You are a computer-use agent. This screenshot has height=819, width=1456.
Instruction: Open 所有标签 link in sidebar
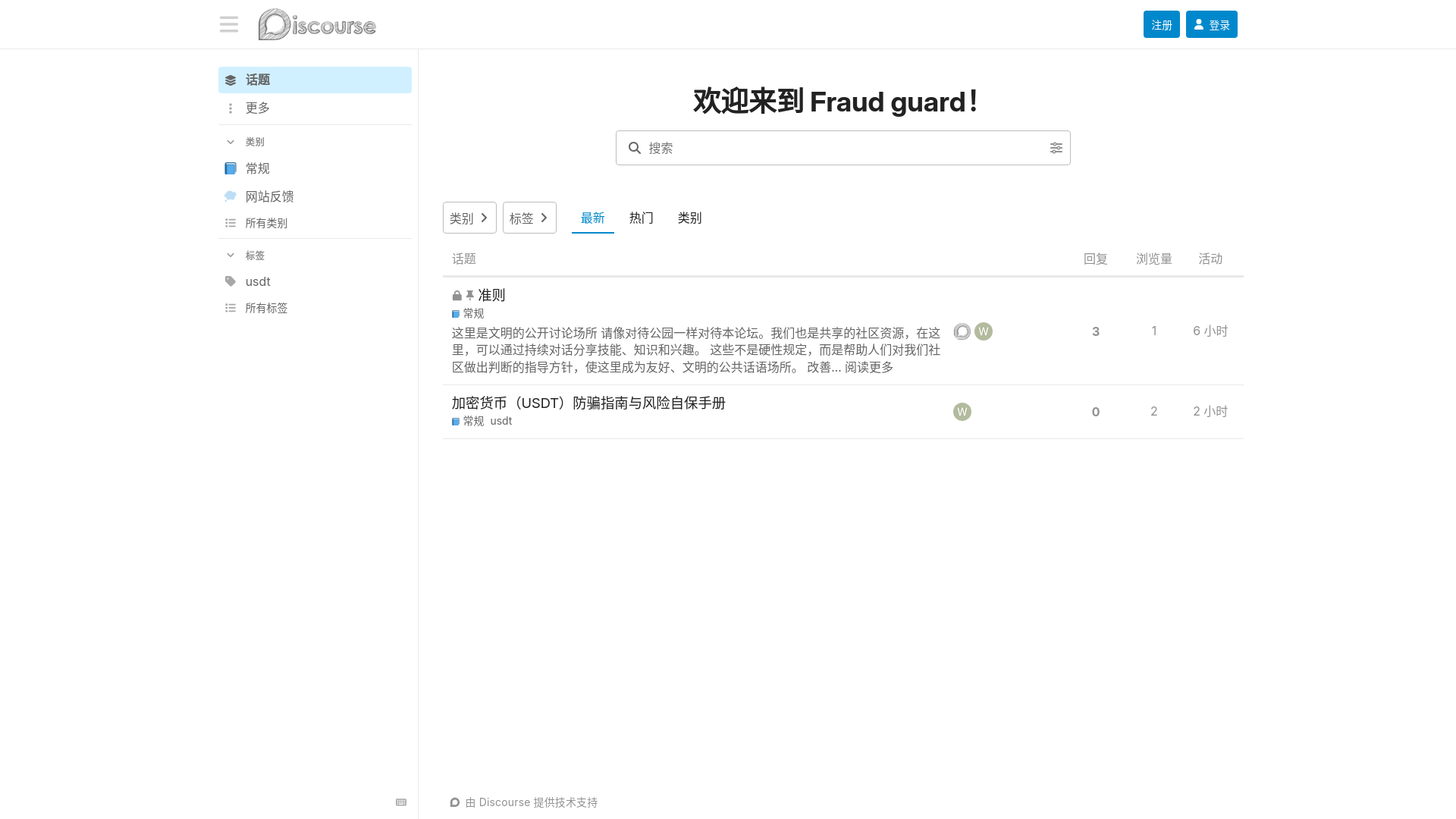pos(315,308)
